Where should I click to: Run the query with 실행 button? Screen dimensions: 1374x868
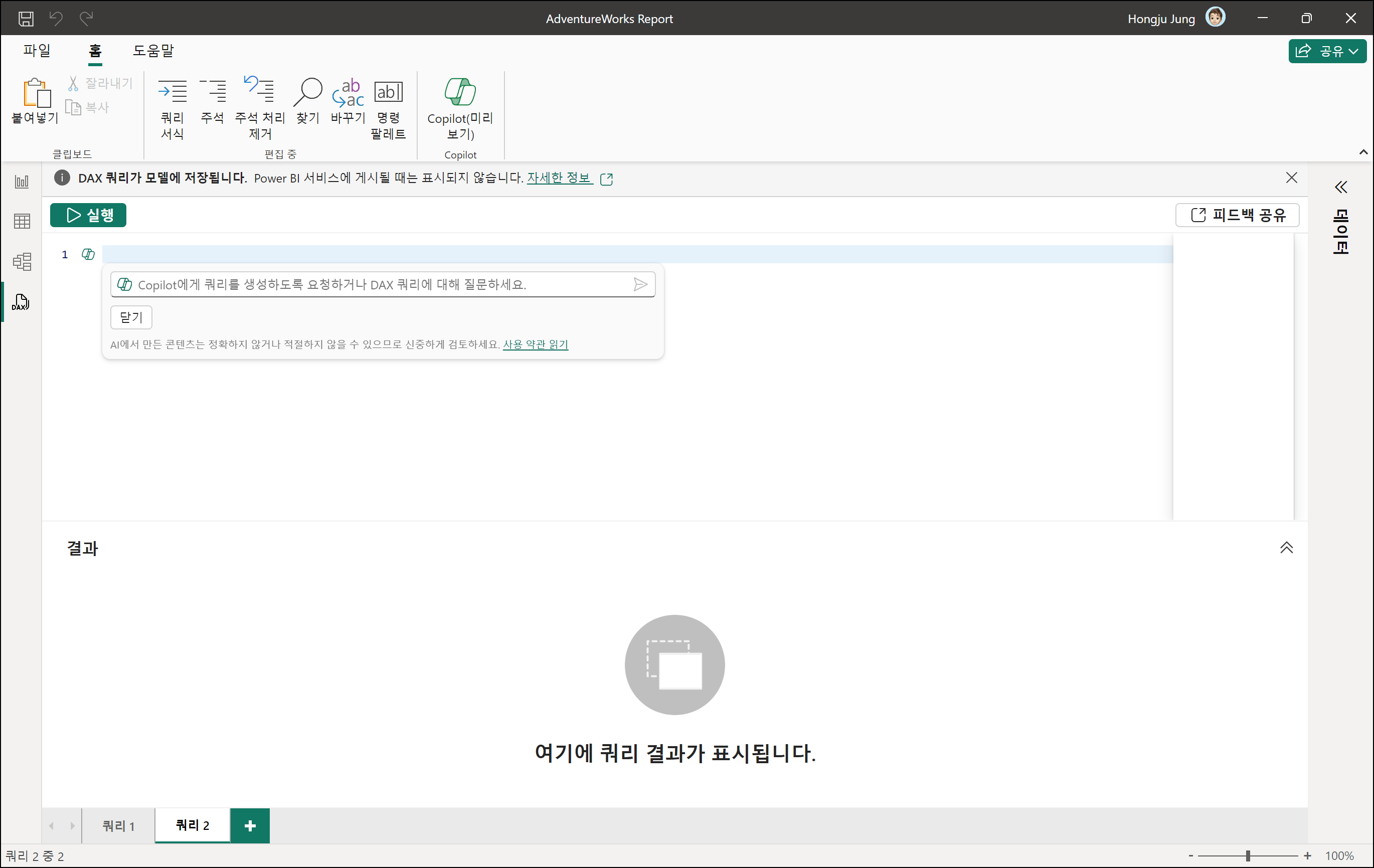point(88,215)
